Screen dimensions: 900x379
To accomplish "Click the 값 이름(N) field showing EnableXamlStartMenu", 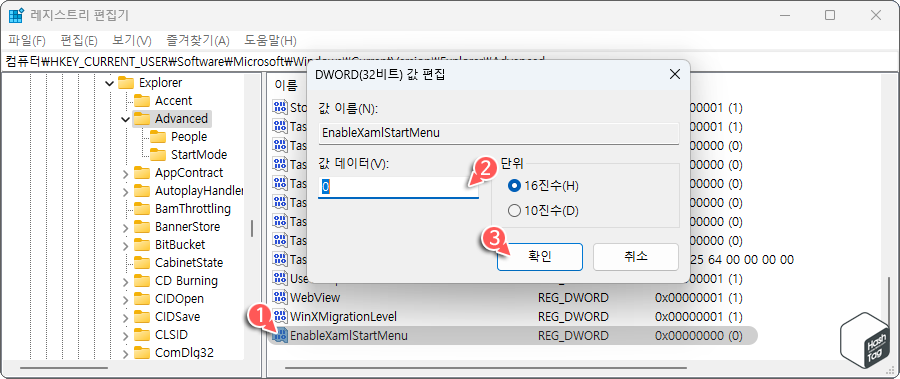I will click(x=499, y=133).
